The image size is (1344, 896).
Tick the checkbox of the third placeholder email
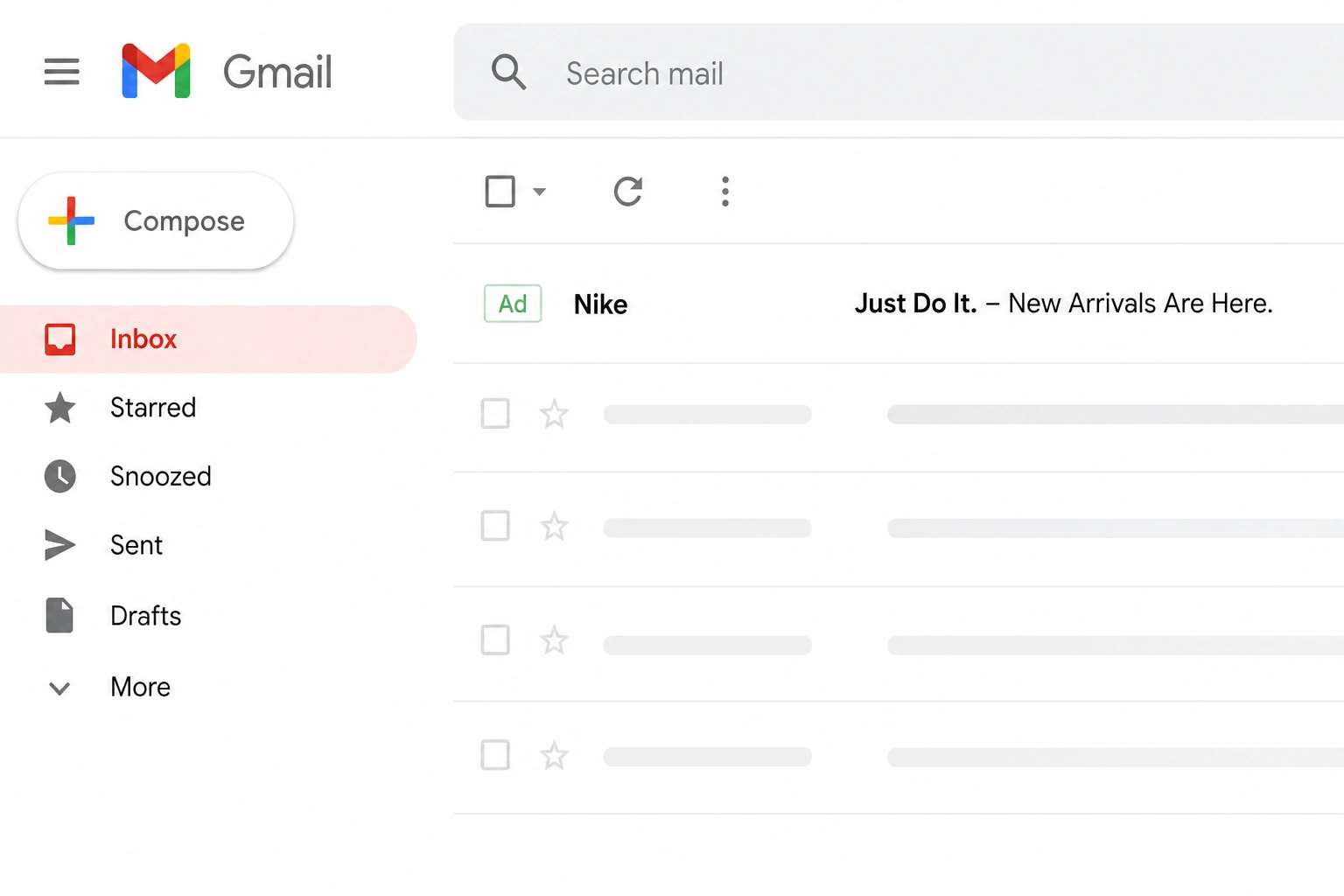(495, 640)
